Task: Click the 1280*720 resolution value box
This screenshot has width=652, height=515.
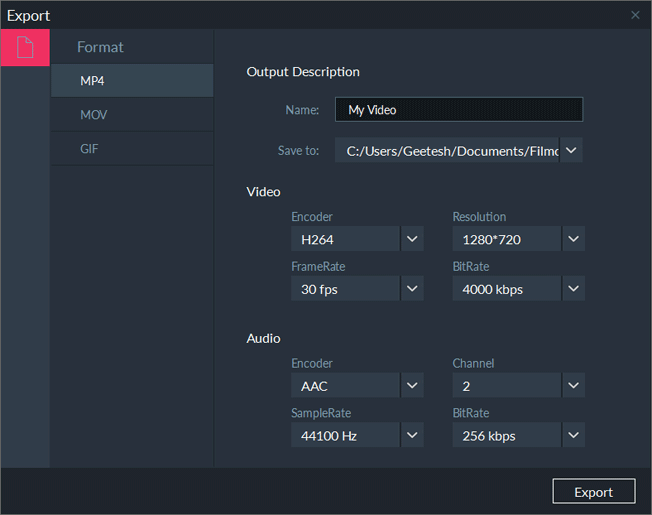Action: 506,239
